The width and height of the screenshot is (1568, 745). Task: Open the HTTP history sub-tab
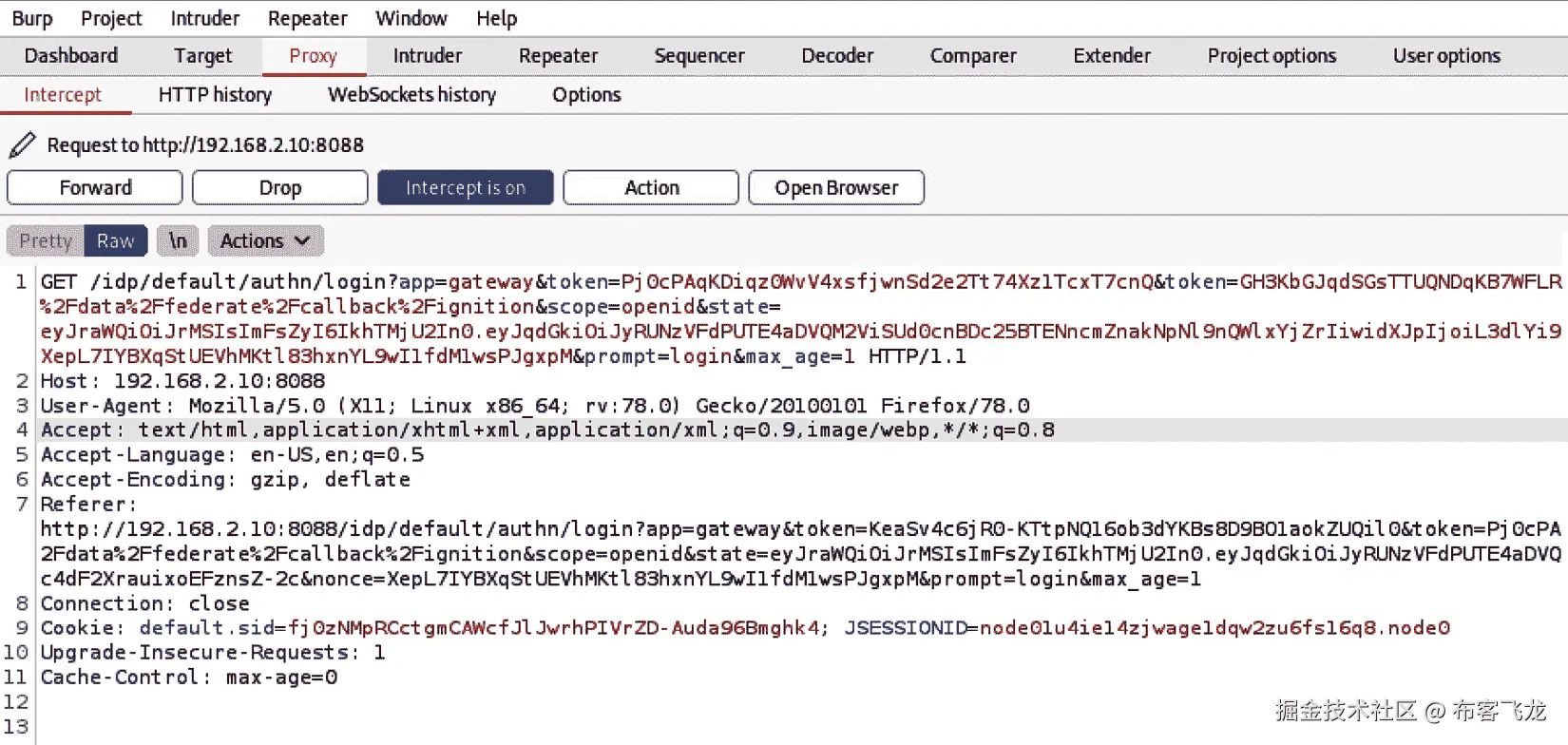[215, 95]
